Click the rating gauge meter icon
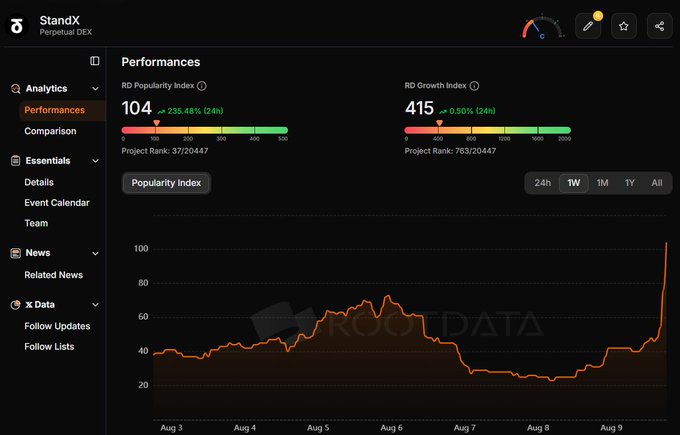The image size is (680, 435). click(542, 28)
